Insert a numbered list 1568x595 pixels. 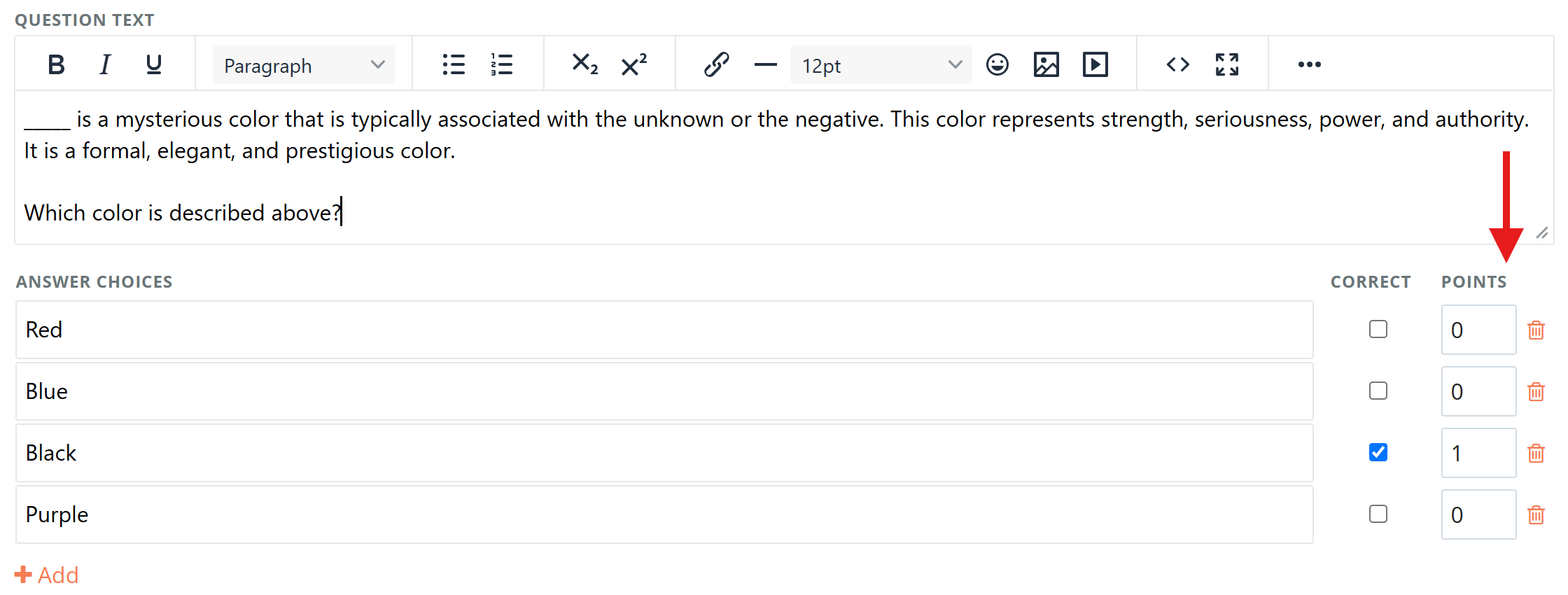tap(502, 65)
